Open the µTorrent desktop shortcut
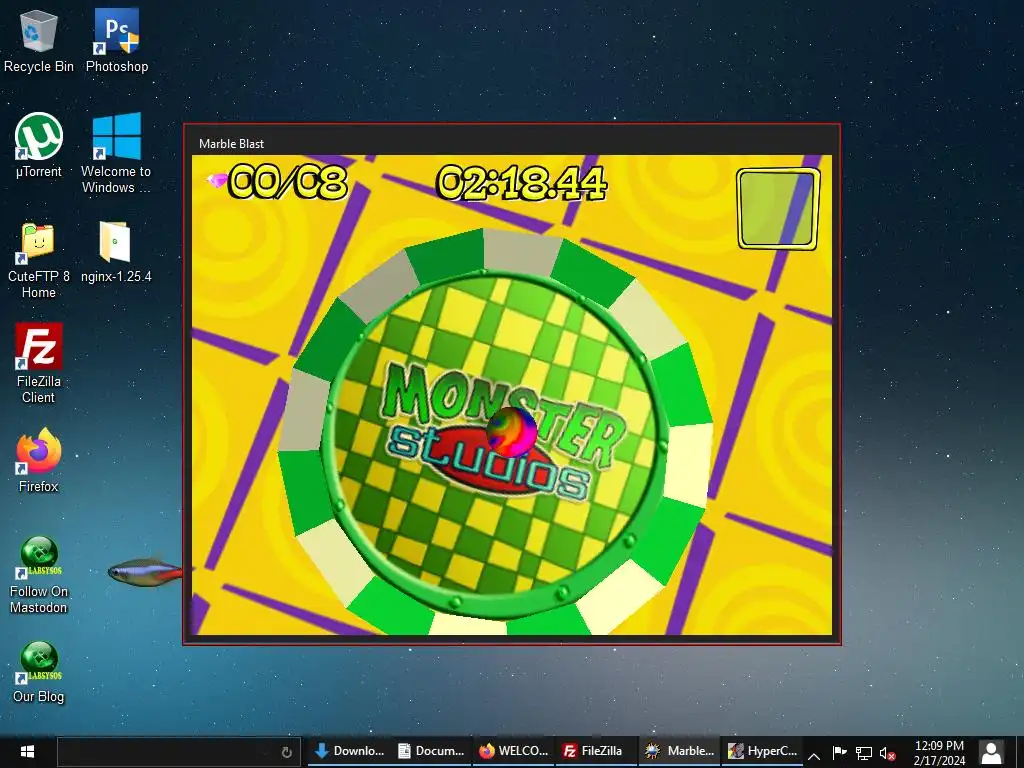The width and height of the screenshot is (1024, 768). click(x=39, y=146)
